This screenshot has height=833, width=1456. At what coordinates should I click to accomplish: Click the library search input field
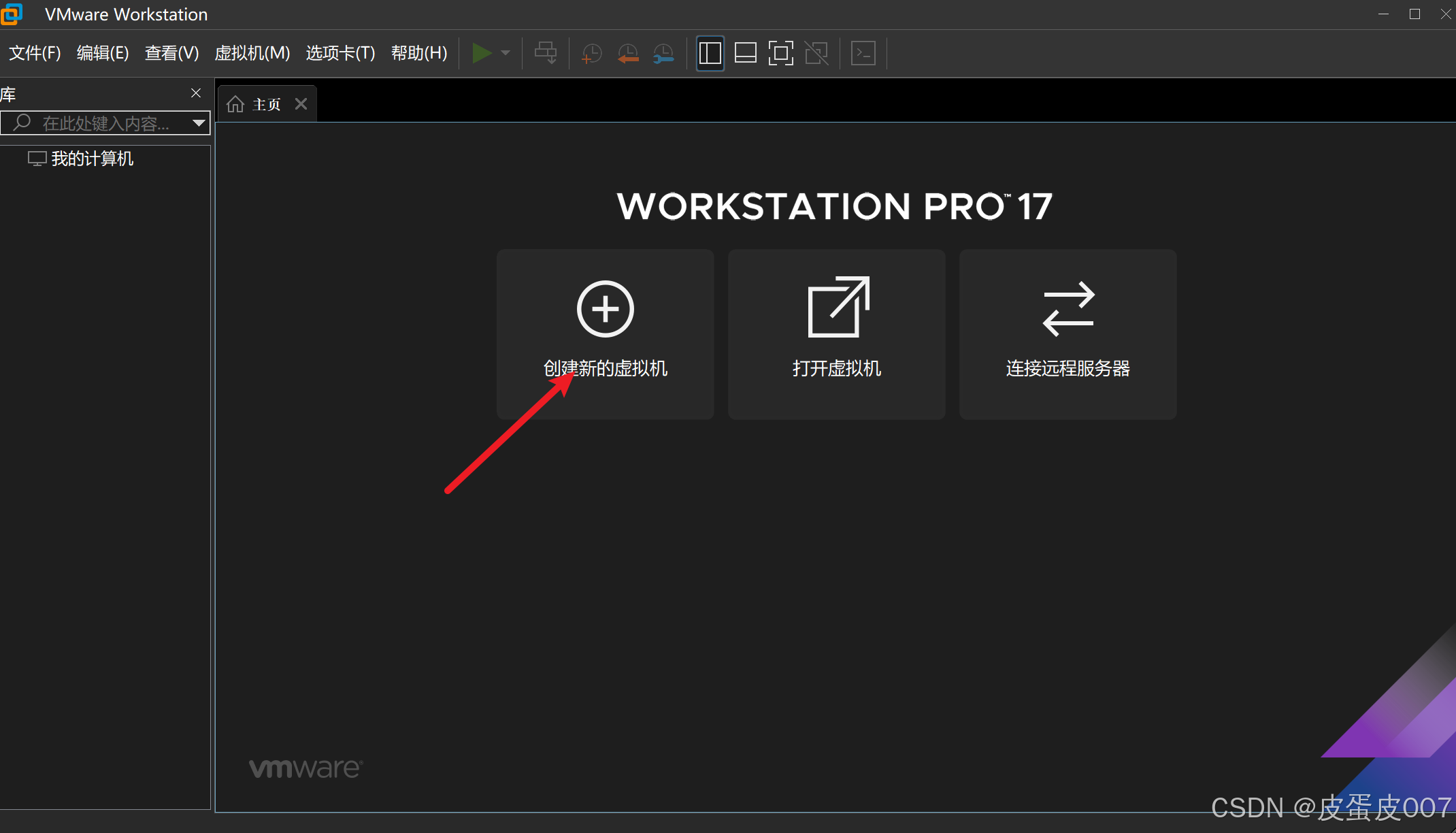pos(105,123)
